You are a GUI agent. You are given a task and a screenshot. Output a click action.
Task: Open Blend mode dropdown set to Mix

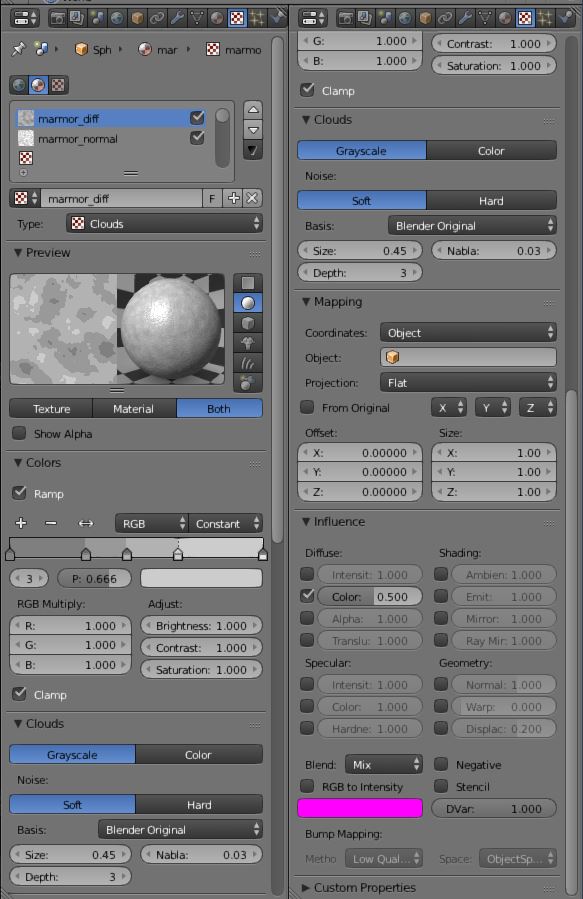384,764
